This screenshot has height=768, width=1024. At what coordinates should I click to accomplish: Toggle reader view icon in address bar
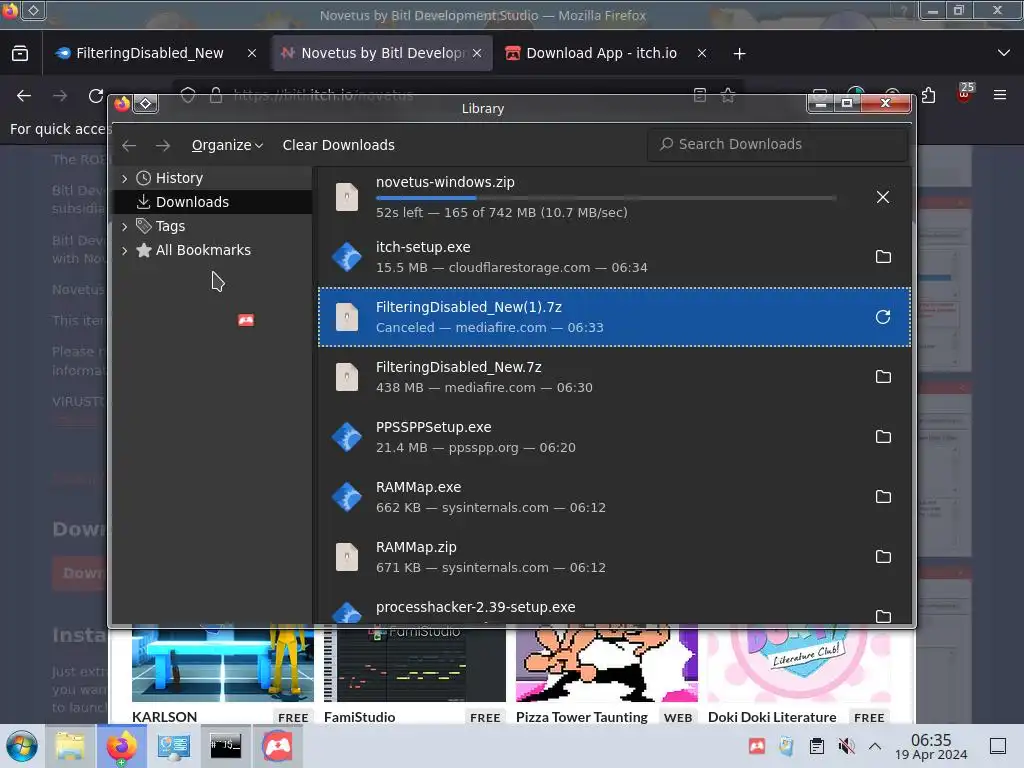[699, 96]
